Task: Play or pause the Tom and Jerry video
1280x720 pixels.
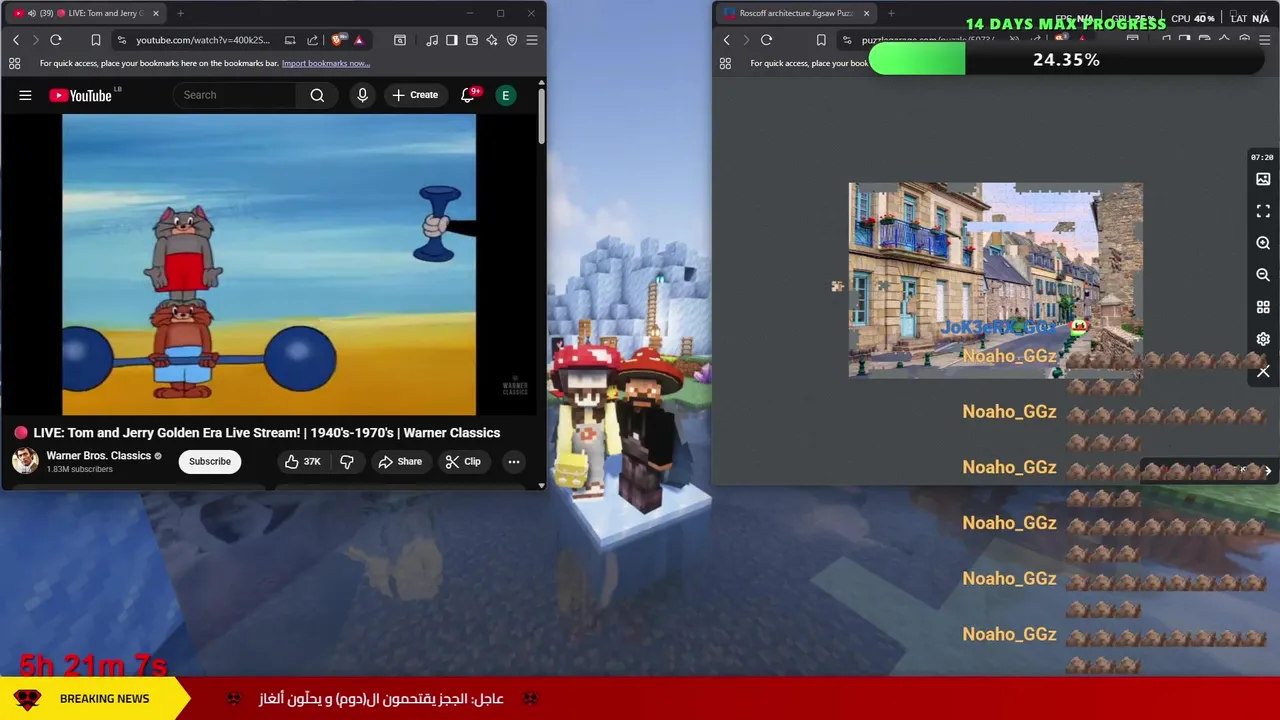Action: (x=269, y=264)
